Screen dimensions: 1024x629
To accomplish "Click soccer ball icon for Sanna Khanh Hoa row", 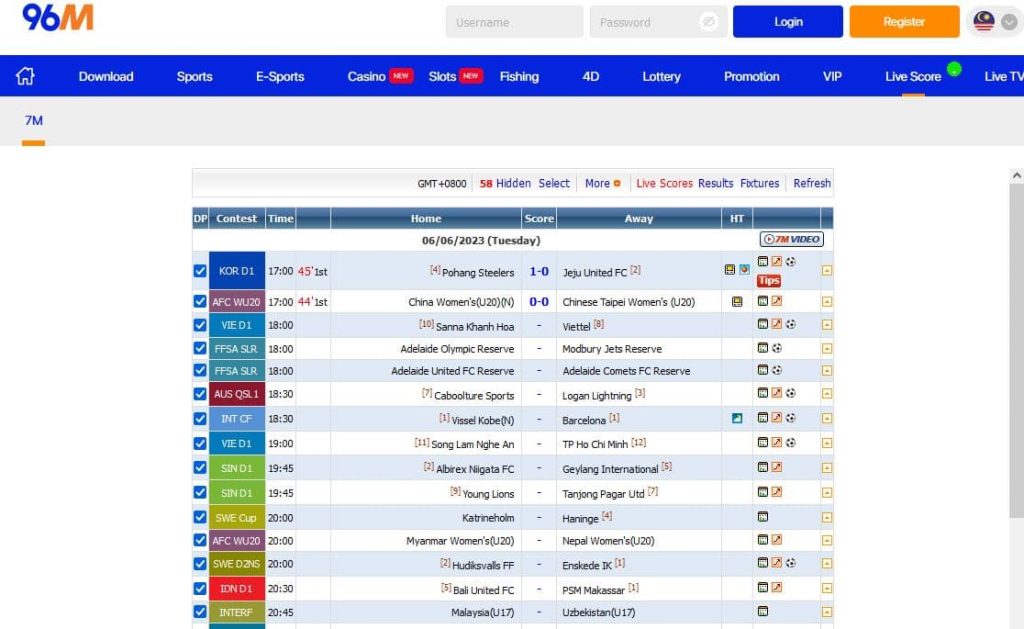I will click(790, 324).
